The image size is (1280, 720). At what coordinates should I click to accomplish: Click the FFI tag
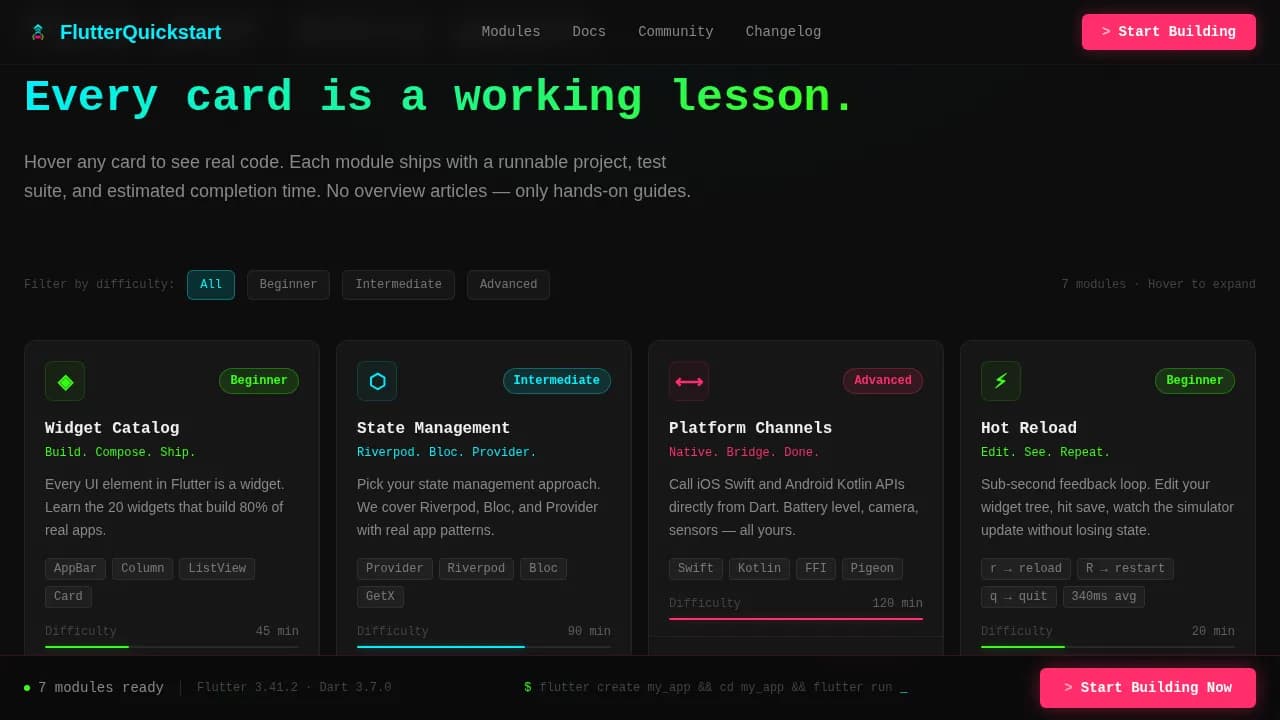(816, 569)
